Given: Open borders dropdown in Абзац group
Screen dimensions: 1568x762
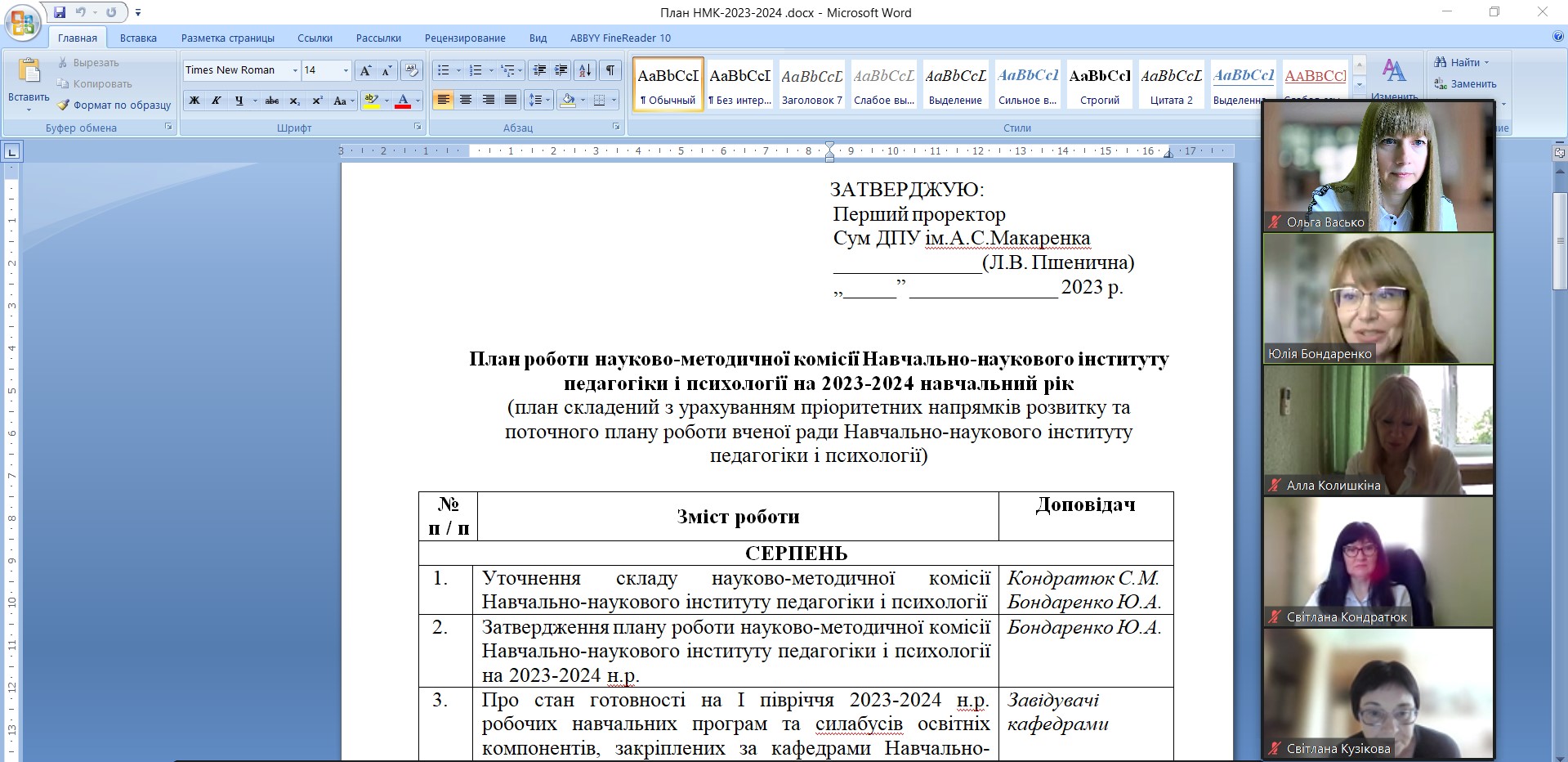Looking at the screenshot, I should [614, 101].
